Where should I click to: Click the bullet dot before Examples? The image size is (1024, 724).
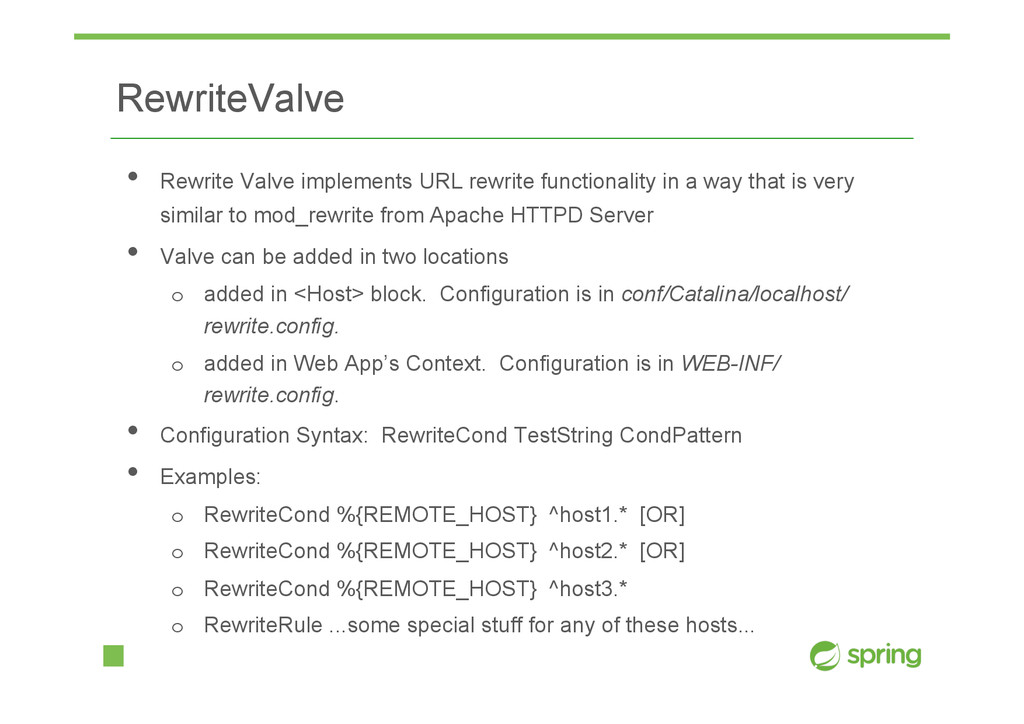coord(133,472)
